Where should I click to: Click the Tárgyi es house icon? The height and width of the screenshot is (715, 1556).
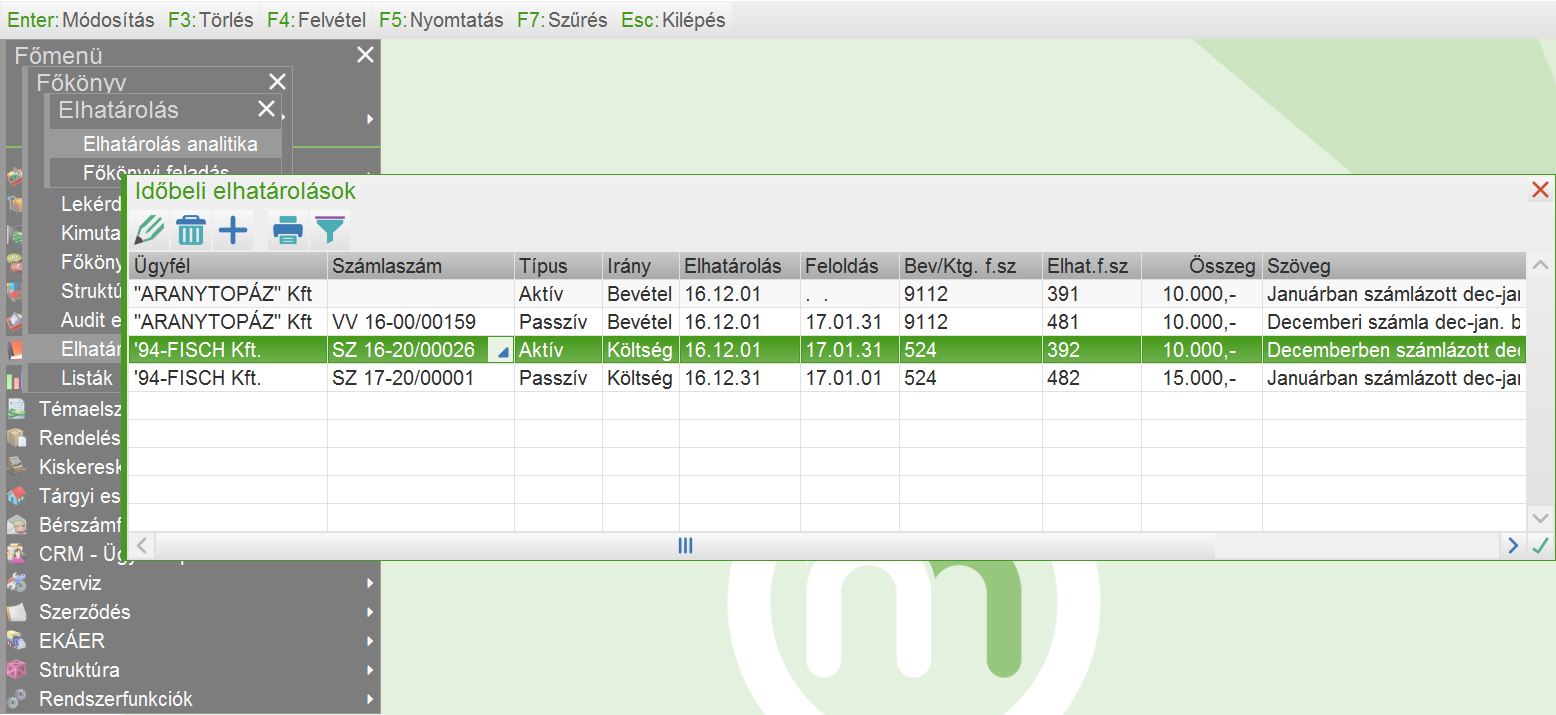pyautogui.click(x=16, y=496)
